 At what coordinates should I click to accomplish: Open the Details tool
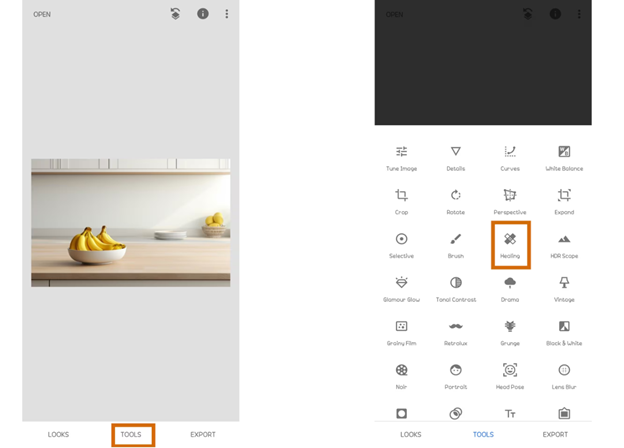tap(455, 157)
